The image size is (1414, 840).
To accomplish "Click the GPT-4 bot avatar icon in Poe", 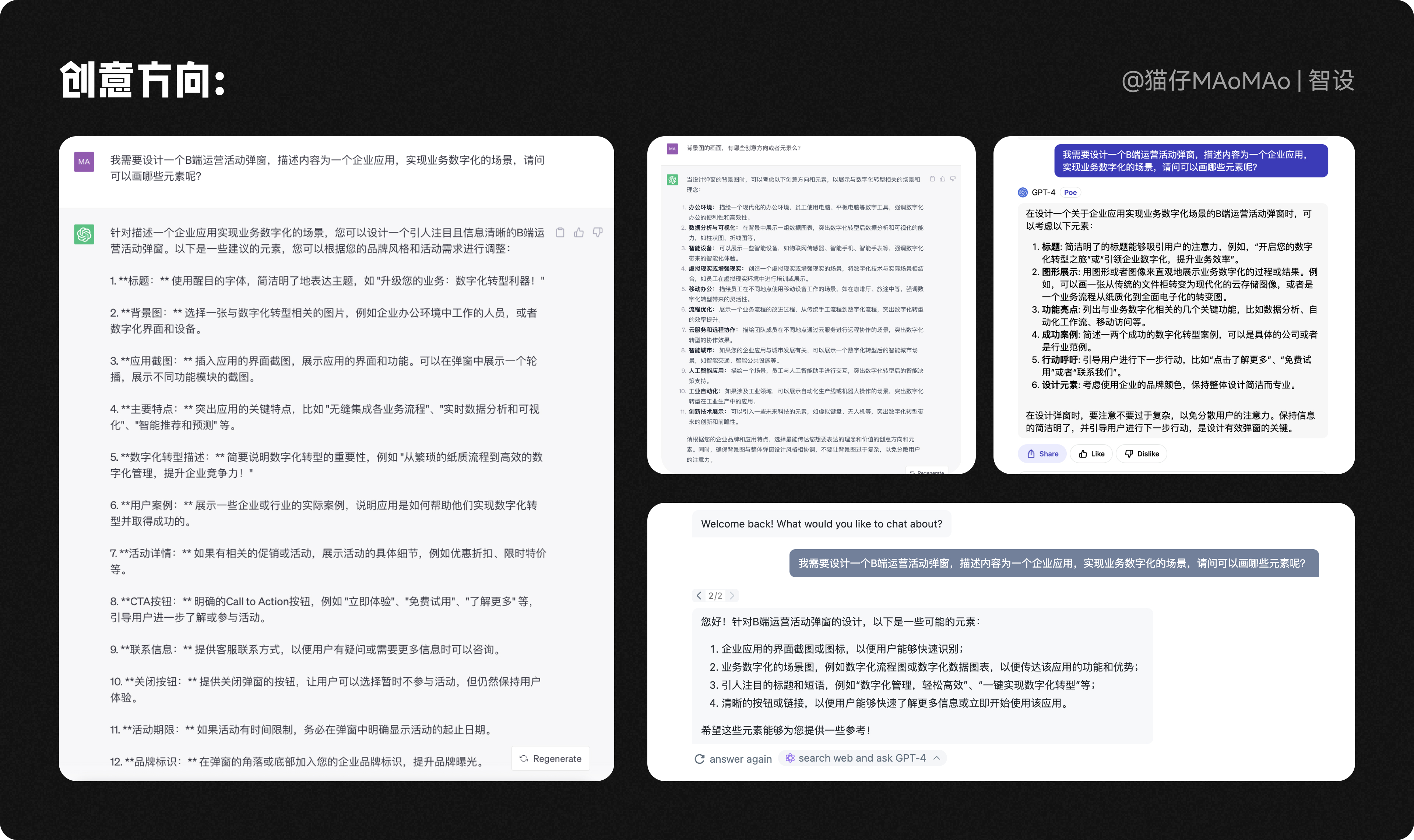I will pyautogui.click(x=1023, y=193).
